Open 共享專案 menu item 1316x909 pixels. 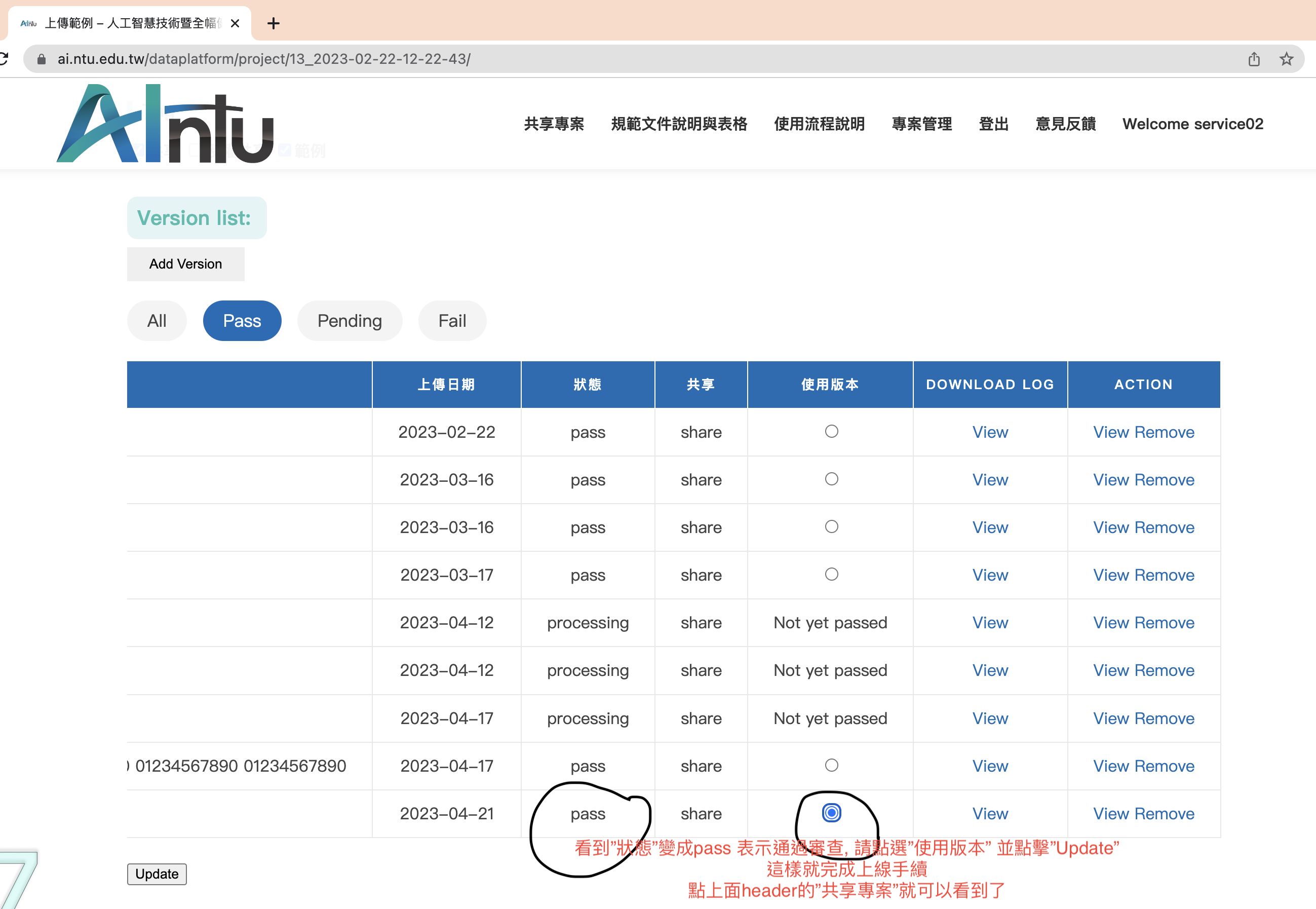point(554,124)
